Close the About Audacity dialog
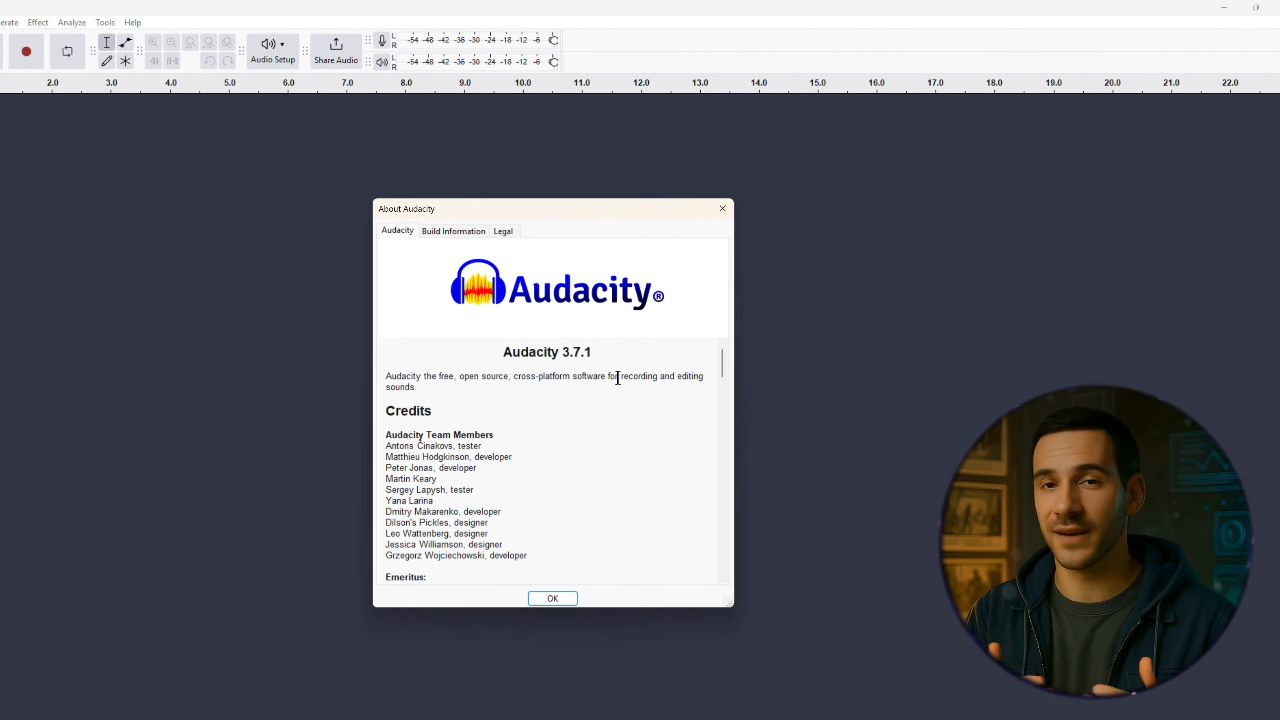Viewport: 1280px width, 720px height. (x=723, y=208)
